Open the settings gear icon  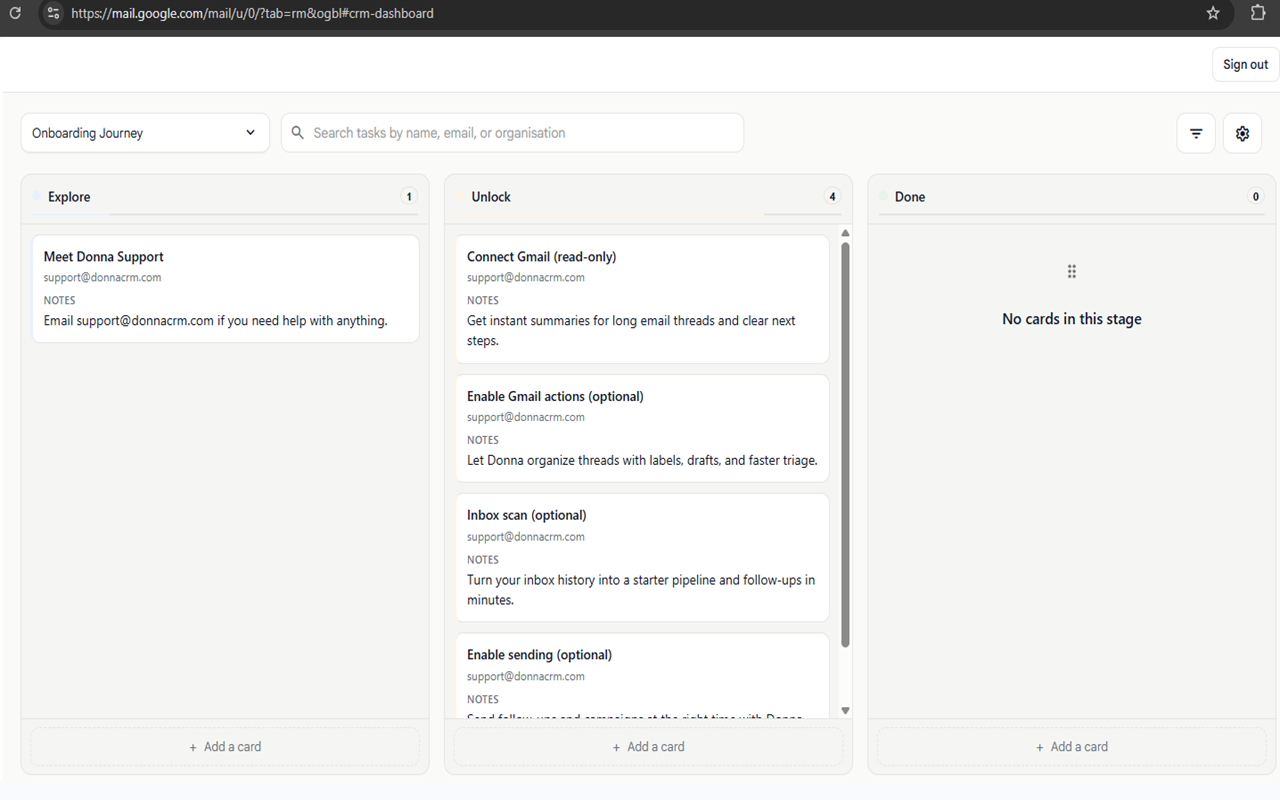pos(1242,133)
